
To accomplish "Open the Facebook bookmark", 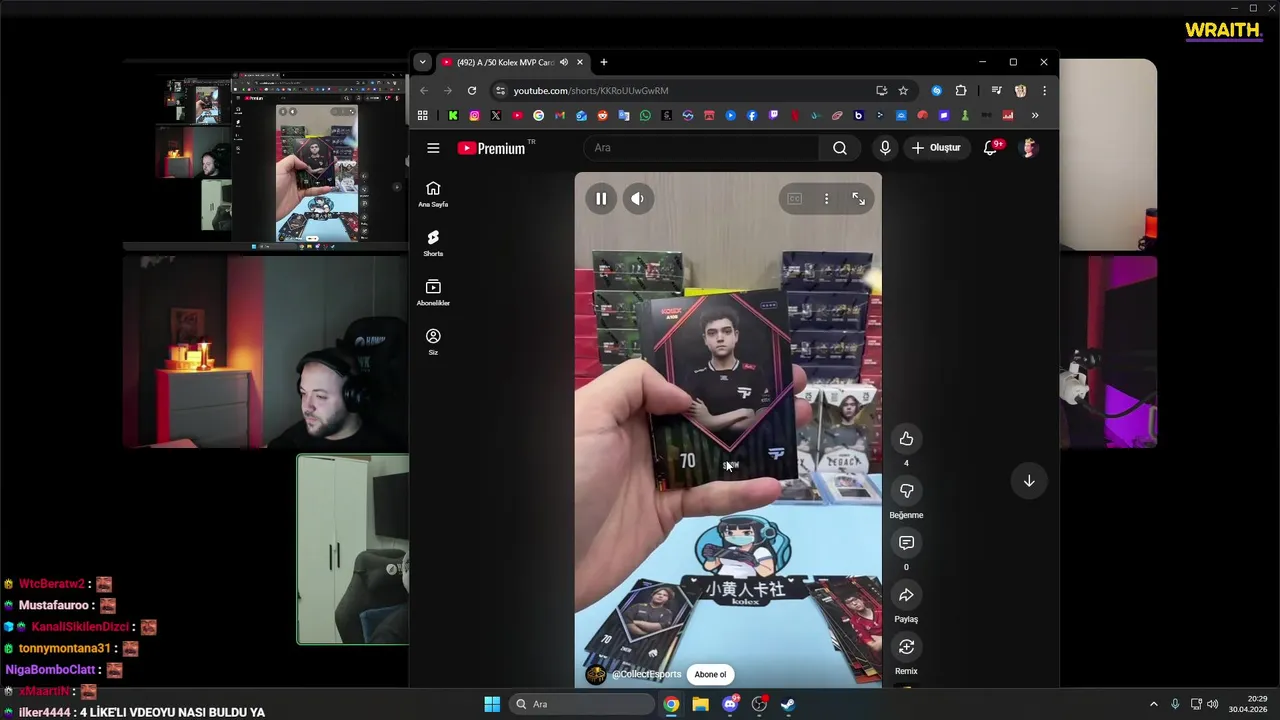I will pyautogui.click(x=752, y=116).
